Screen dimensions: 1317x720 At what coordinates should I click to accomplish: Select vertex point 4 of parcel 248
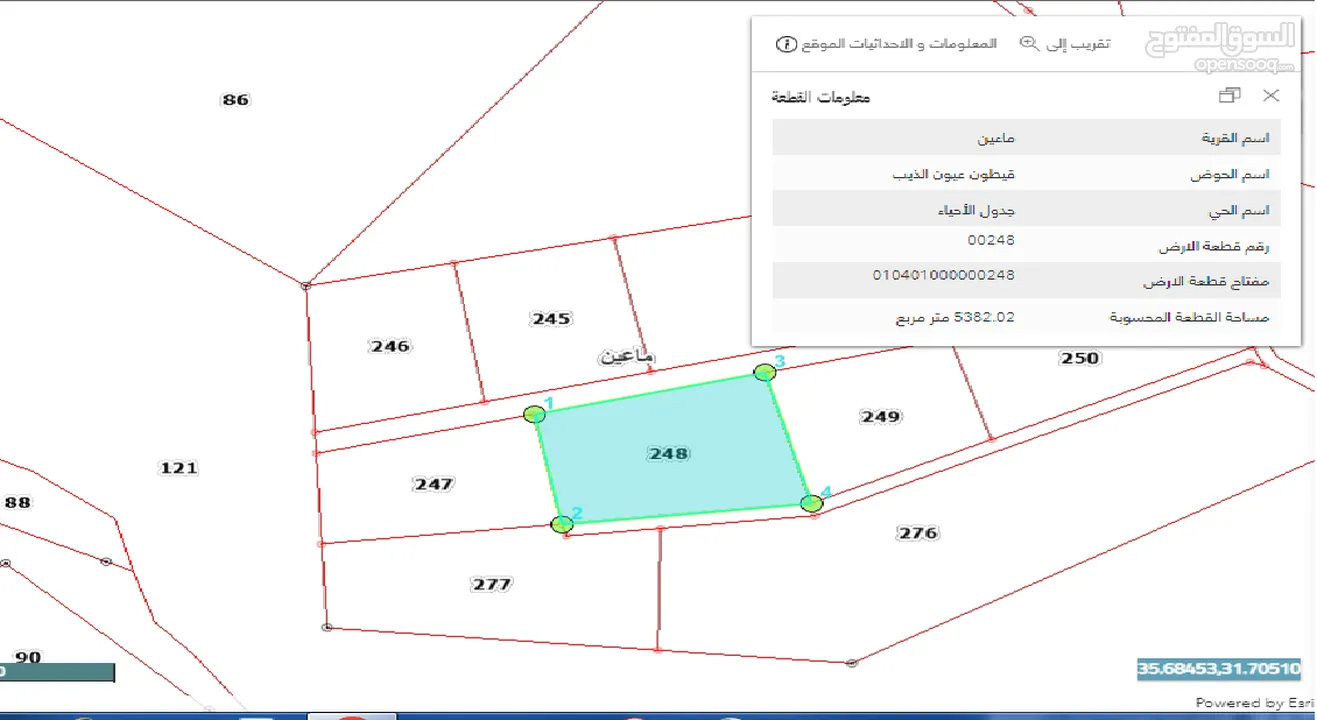[x=812, y=503]
